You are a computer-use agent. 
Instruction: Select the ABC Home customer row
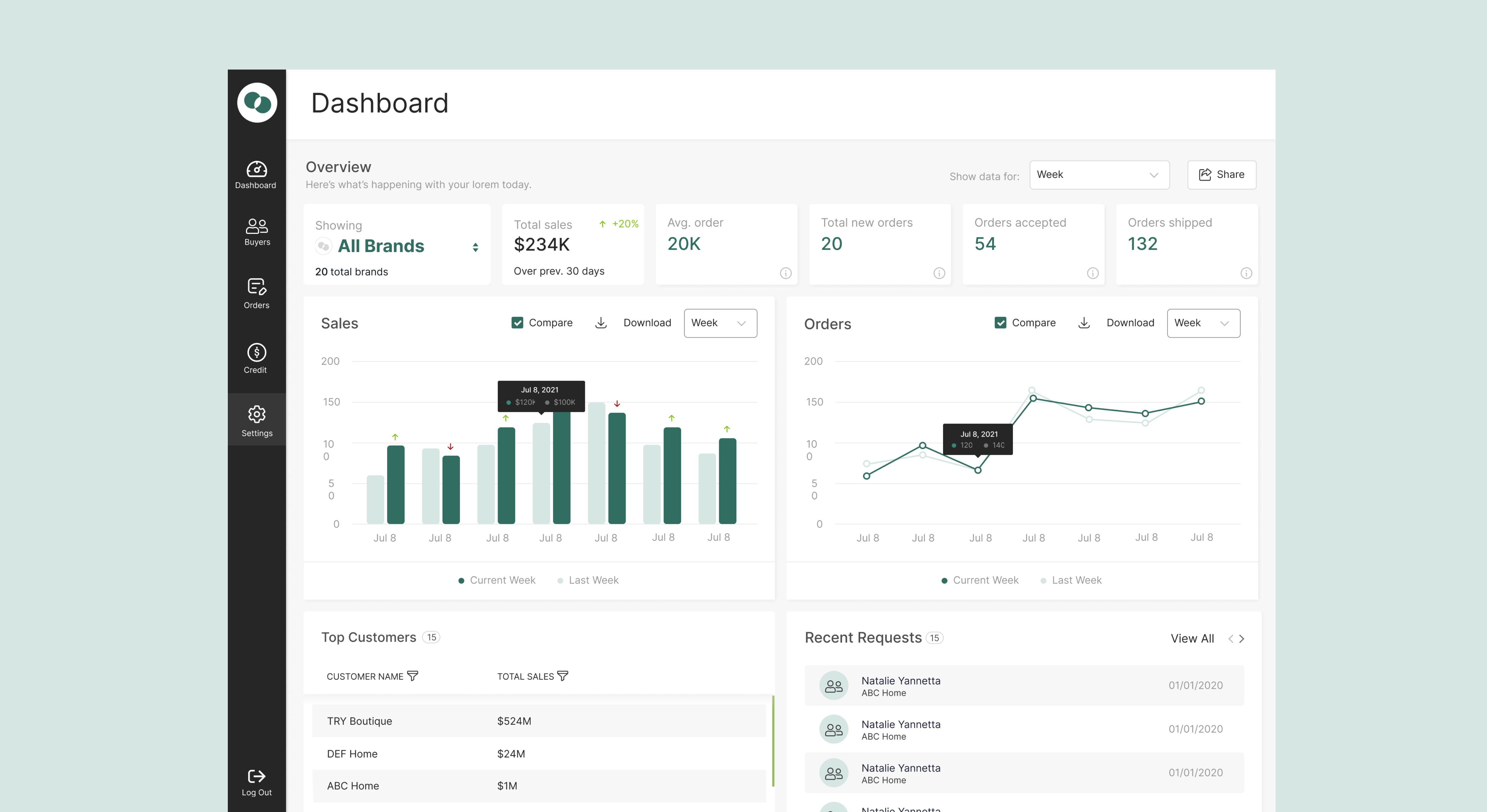pyautogui.click(x=539, y=786)
